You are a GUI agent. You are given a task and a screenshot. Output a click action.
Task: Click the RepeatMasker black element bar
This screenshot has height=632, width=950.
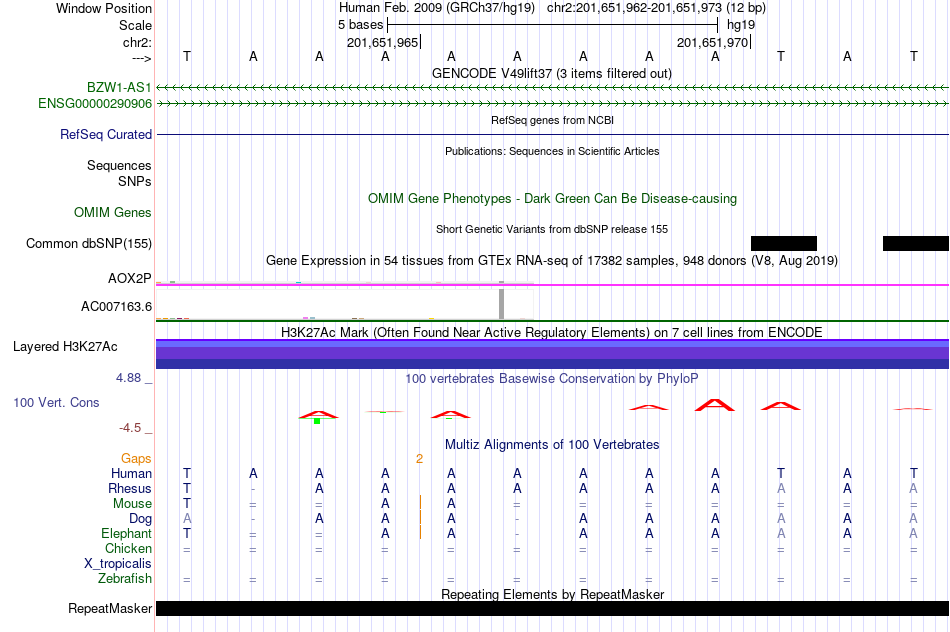pos(552,608)
